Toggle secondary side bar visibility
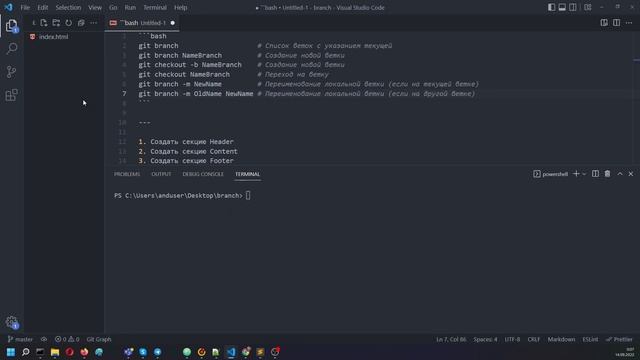 [x=573, y=7]
